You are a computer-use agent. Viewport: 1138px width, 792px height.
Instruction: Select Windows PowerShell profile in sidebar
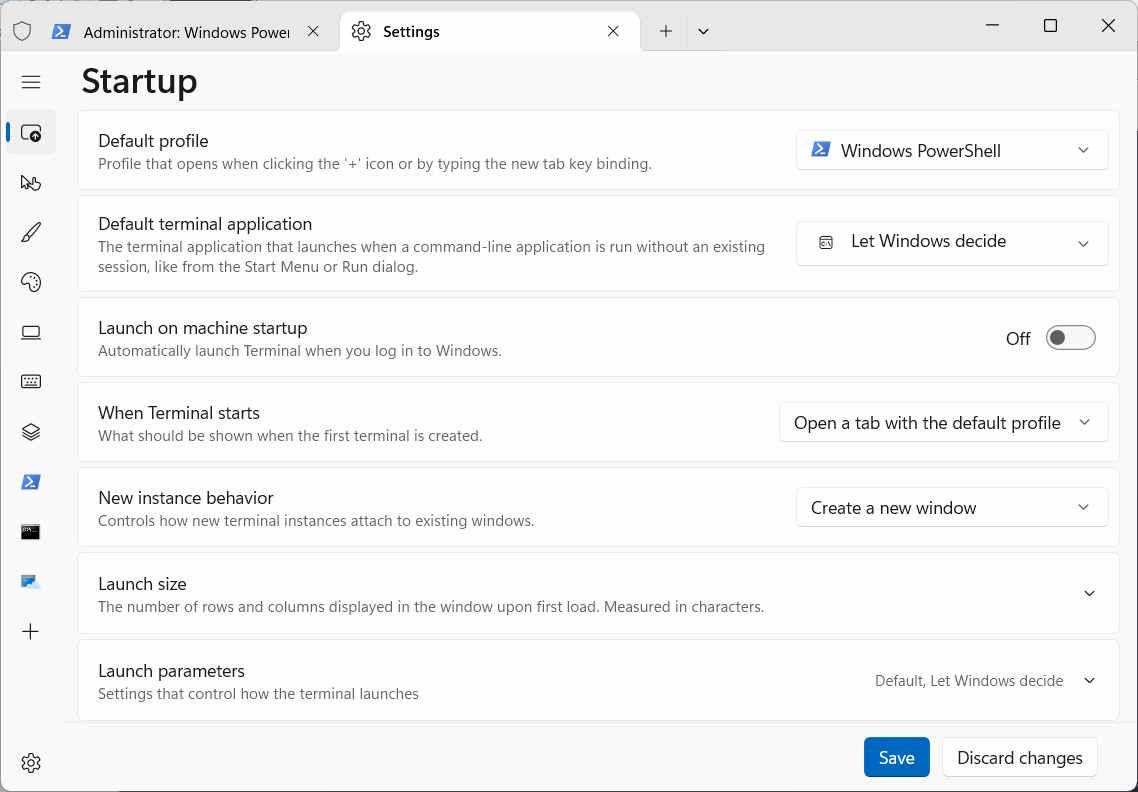pos(31,482)
